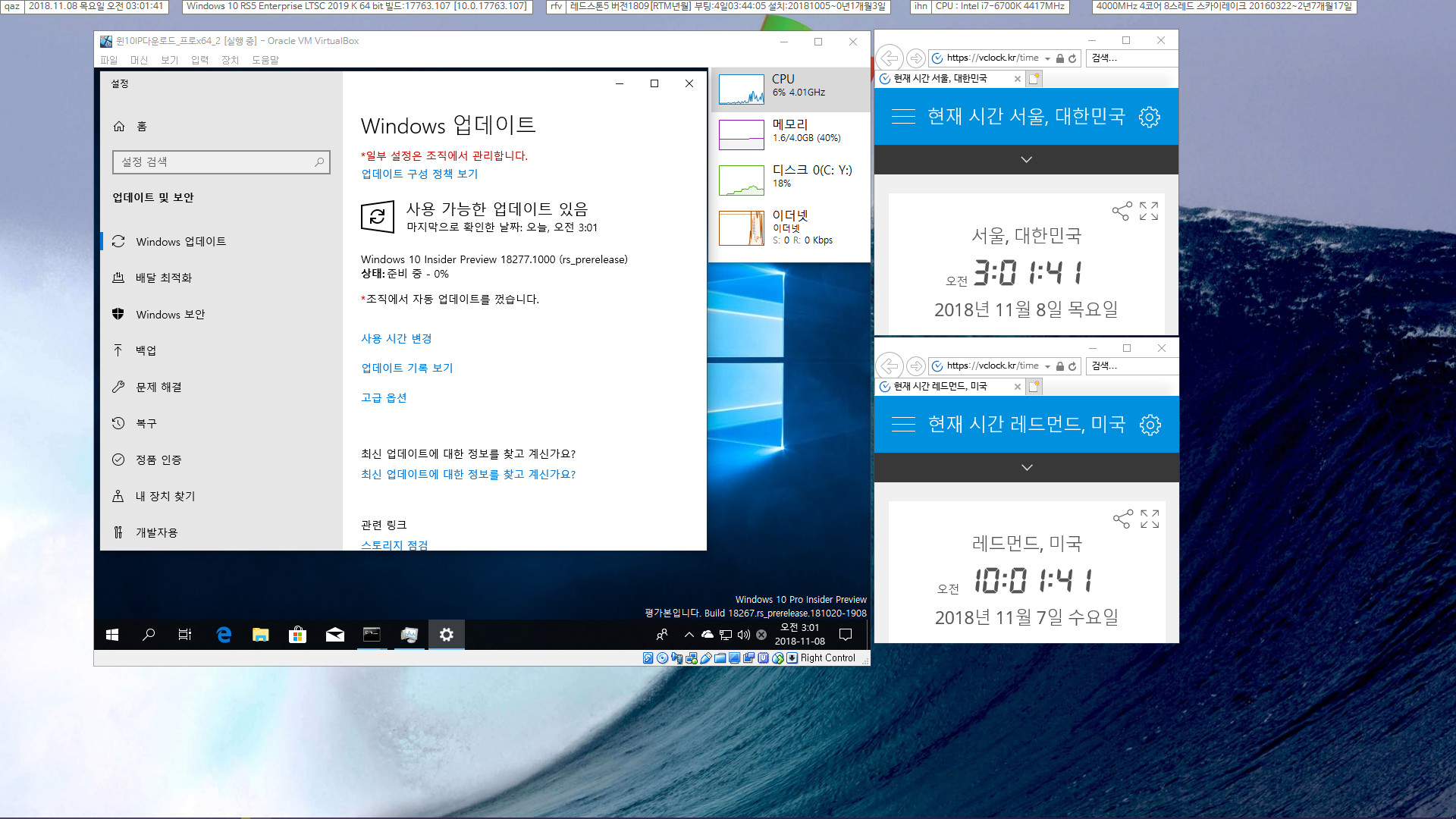Screen dimensions: 1456x819
Task: Open People icon in guest tray
Action: click(662, 635)
